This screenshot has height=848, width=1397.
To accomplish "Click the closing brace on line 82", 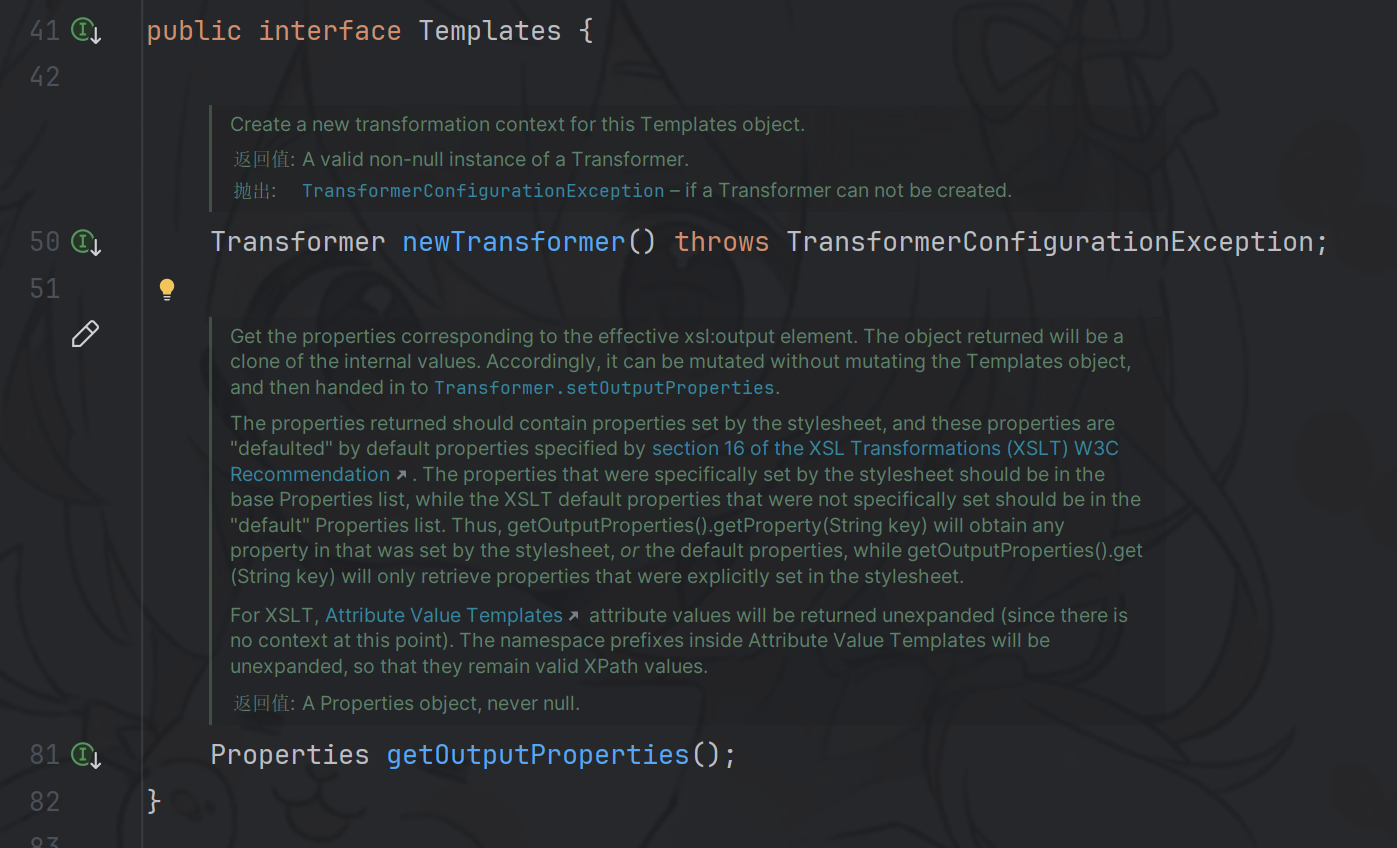I will 154,801.
